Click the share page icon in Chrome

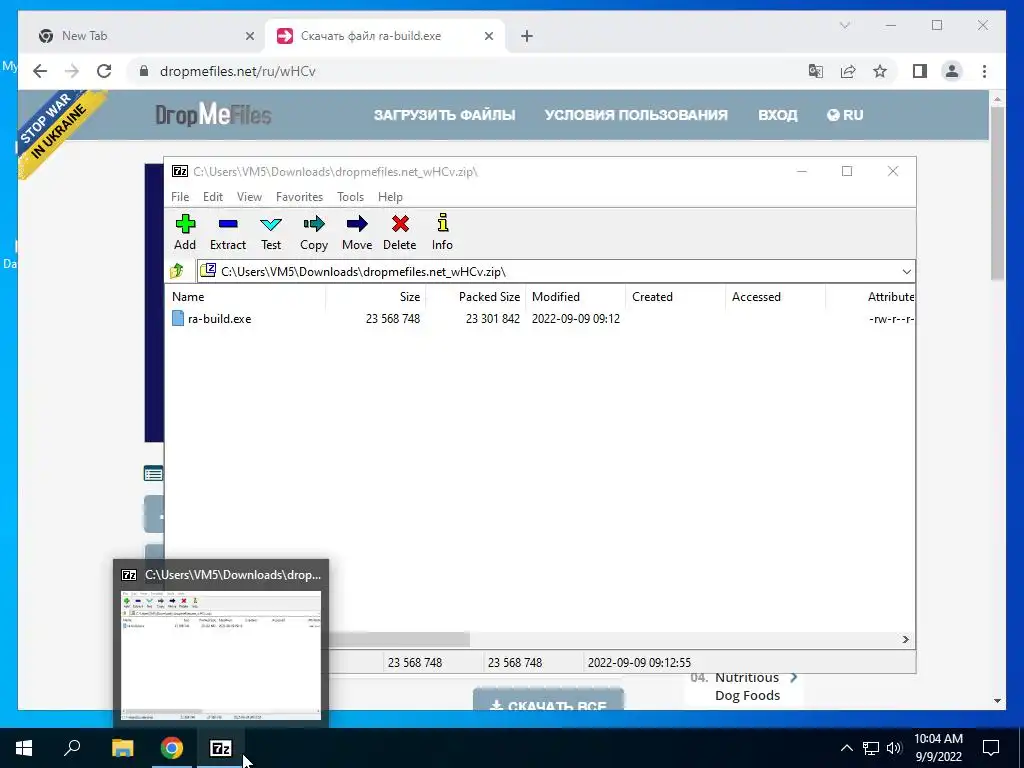[848, 71]
